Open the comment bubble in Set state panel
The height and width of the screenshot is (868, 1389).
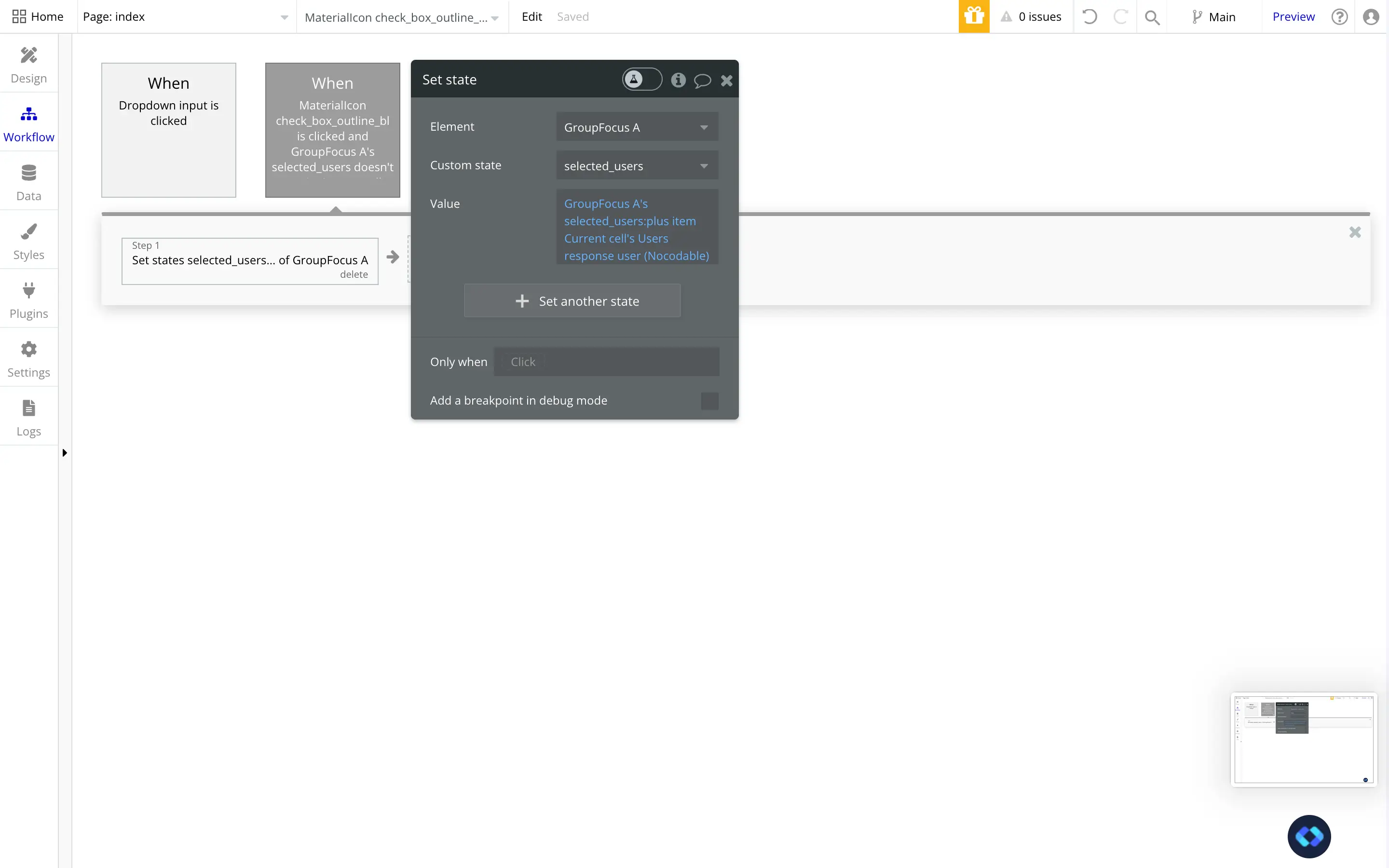point(702,81)
